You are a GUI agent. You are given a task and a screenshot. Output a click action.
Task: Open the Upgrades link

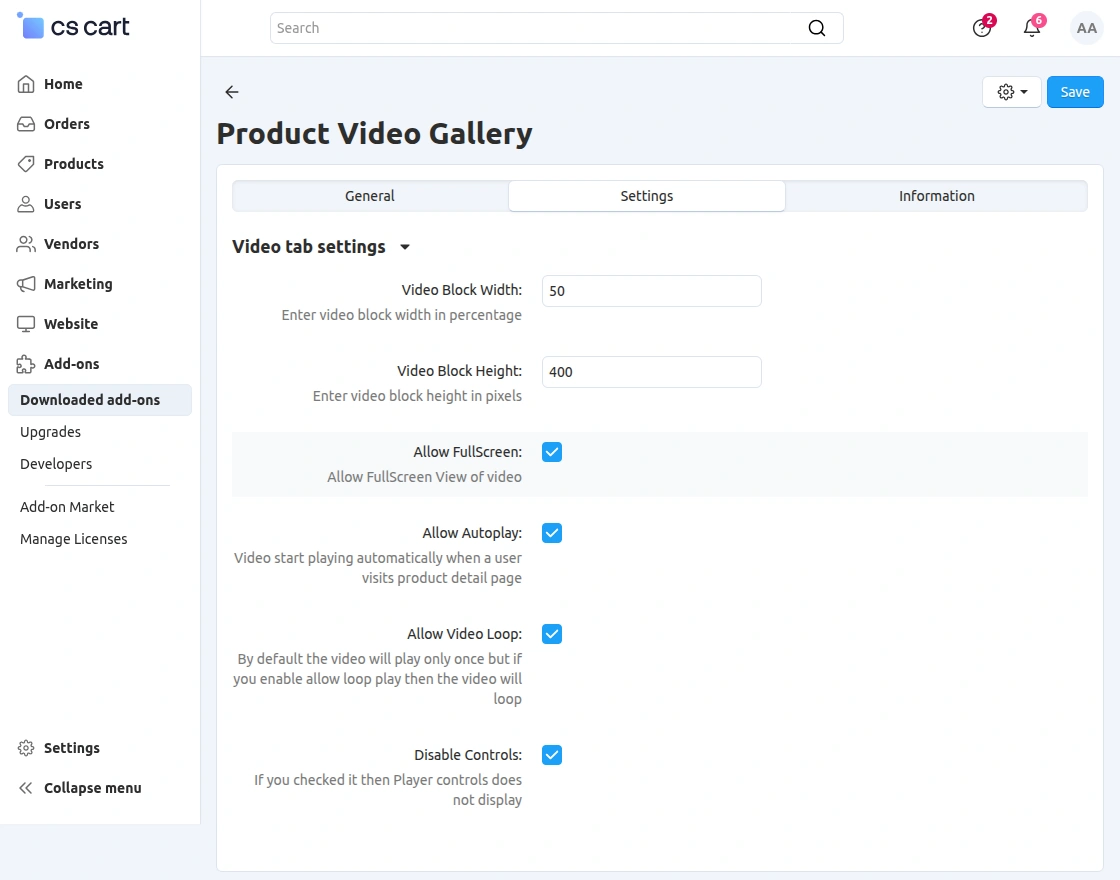point(50,432)
